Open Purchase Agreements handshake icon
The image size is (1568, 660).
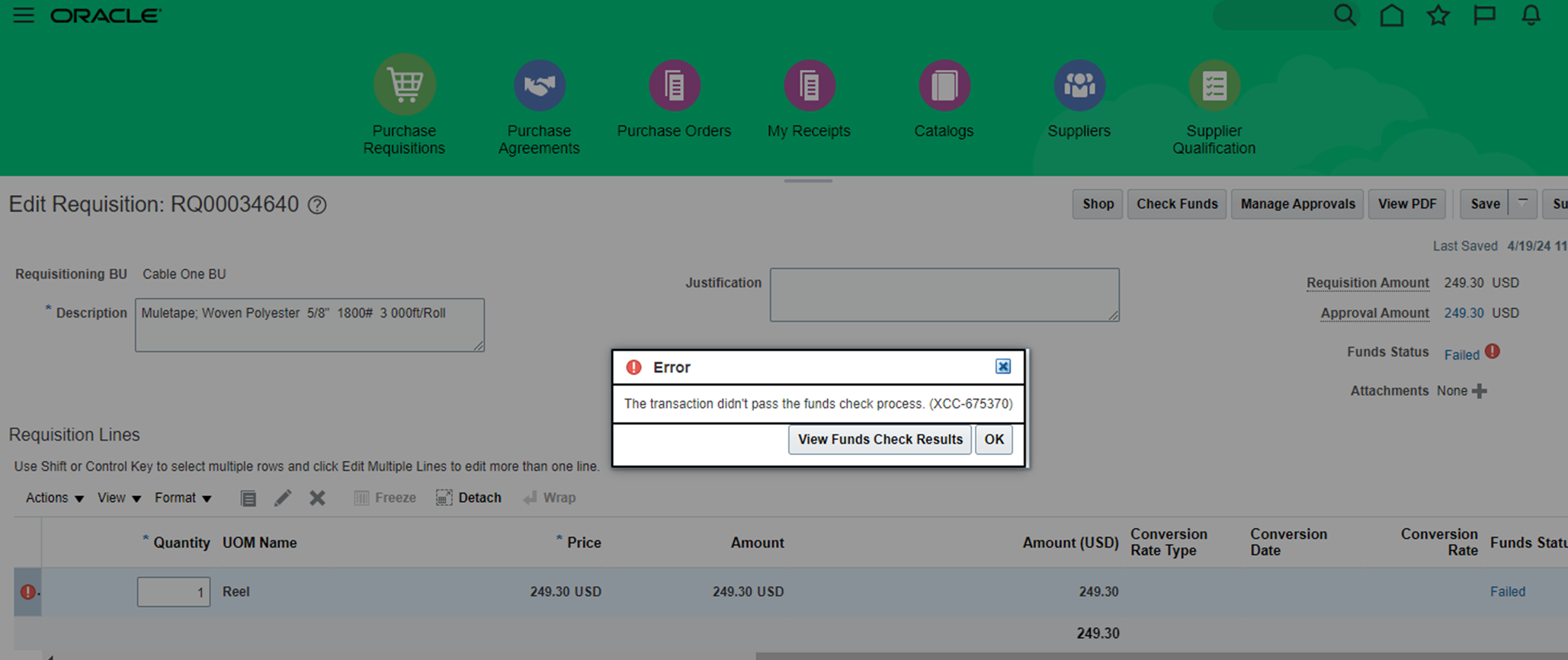pos(539,85)
